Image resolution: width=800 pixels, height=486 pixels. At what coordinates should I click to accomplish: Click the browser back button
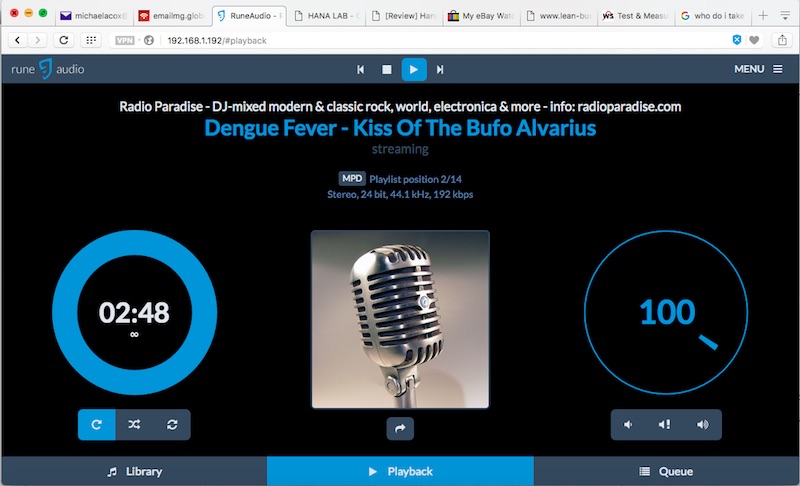(18, 40)
